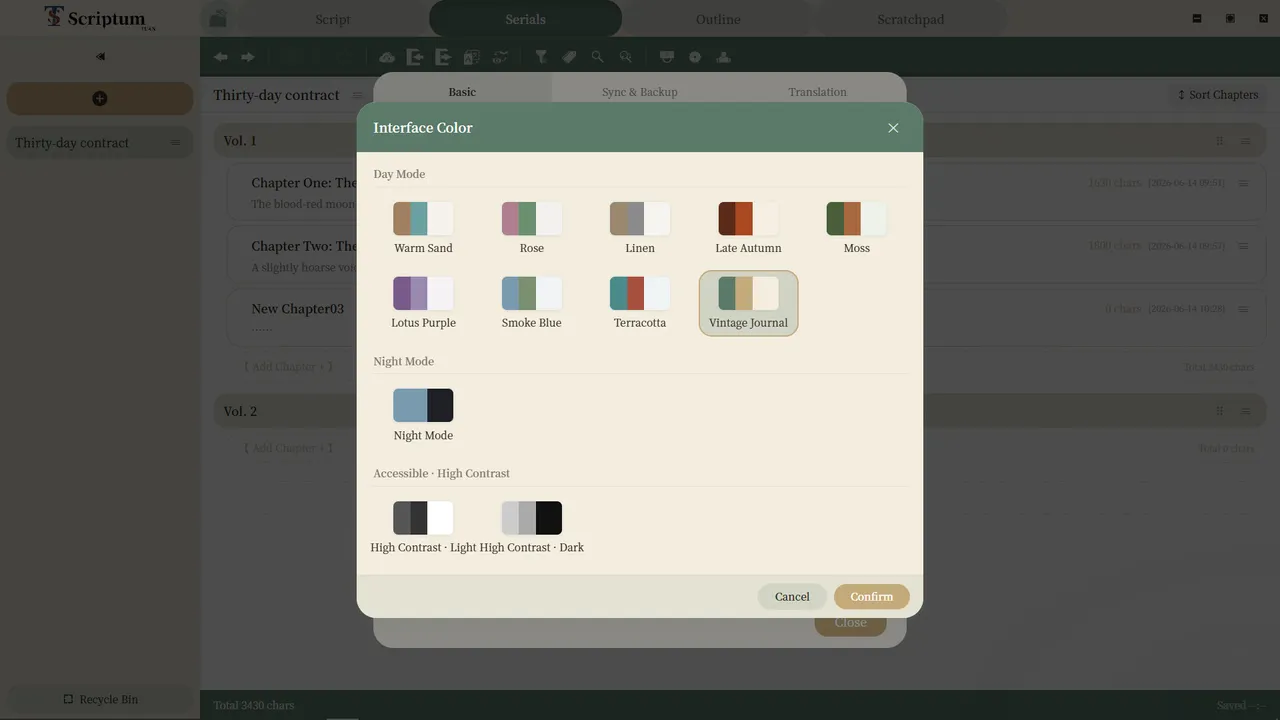Click the export toolbar icon
Screen dimensions: 1280x720
(x=442, y=57)
